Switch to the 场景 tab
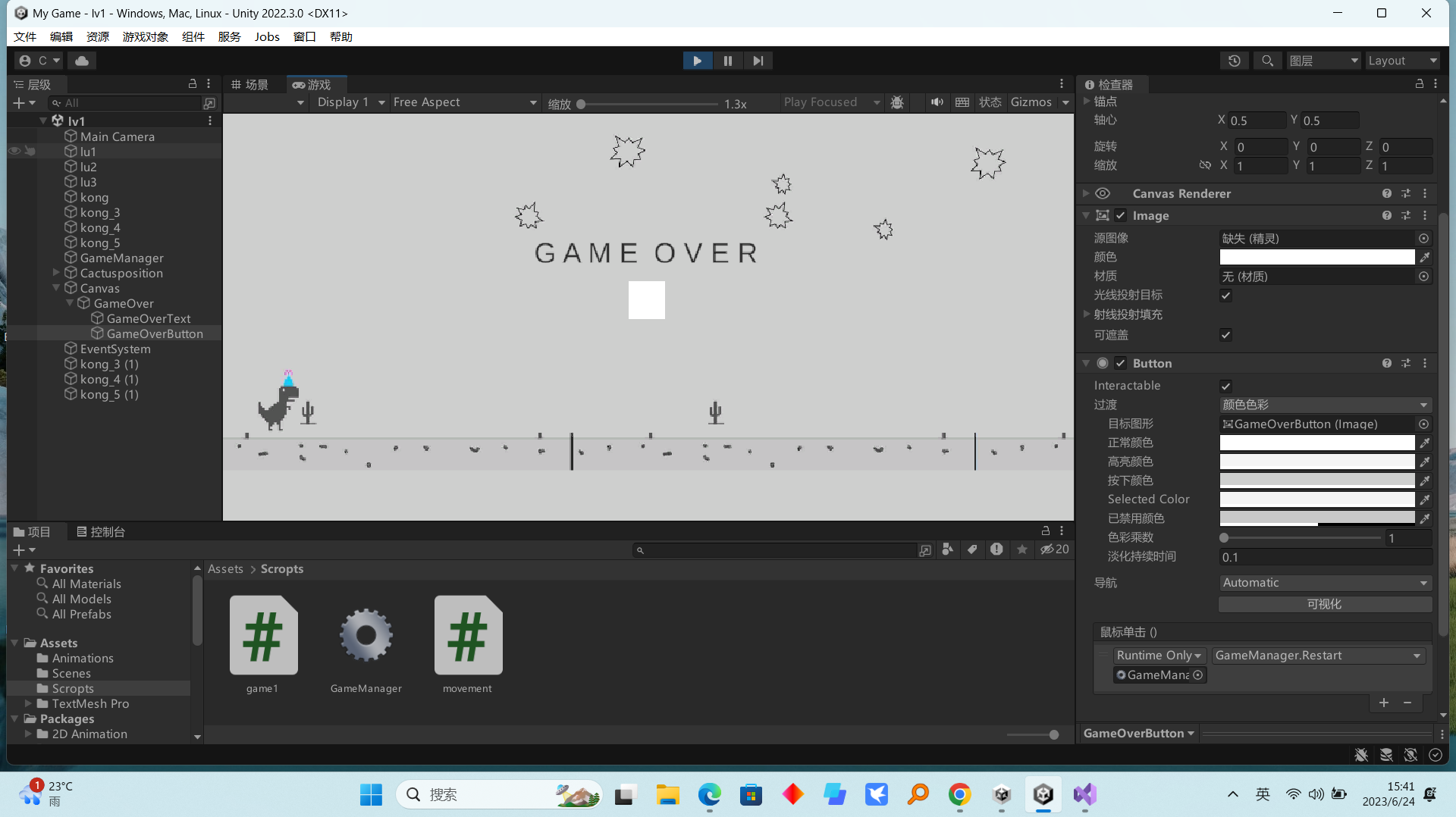 click(x=250, y=85)
